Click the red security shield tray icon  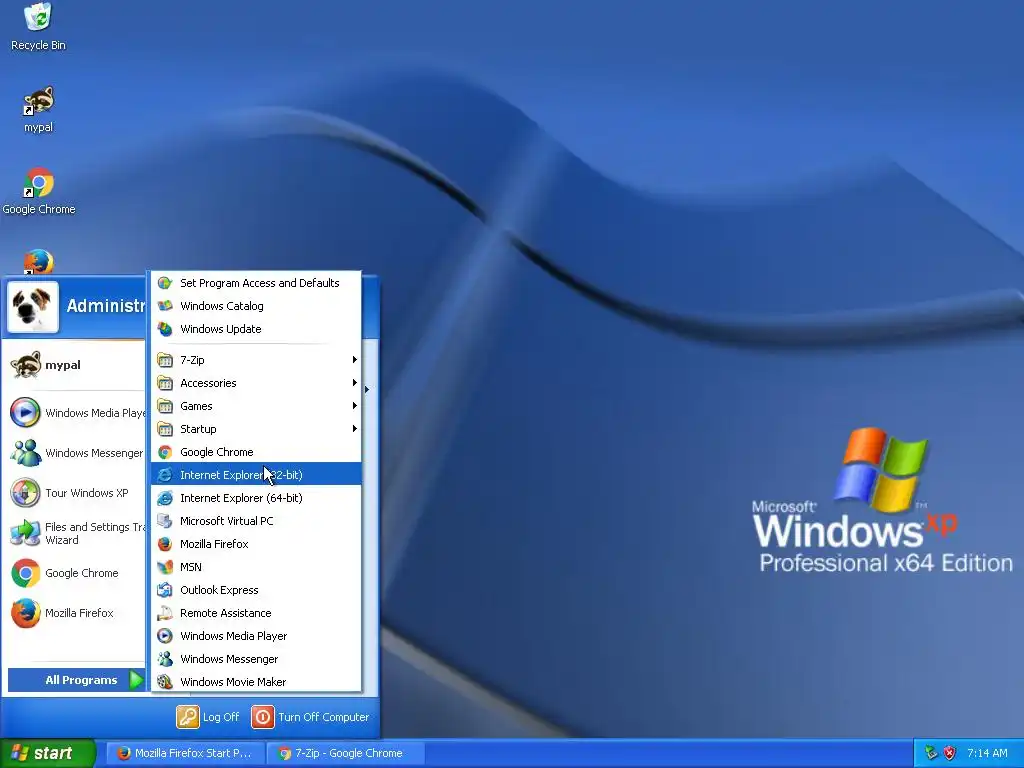[x=950, y=753]
